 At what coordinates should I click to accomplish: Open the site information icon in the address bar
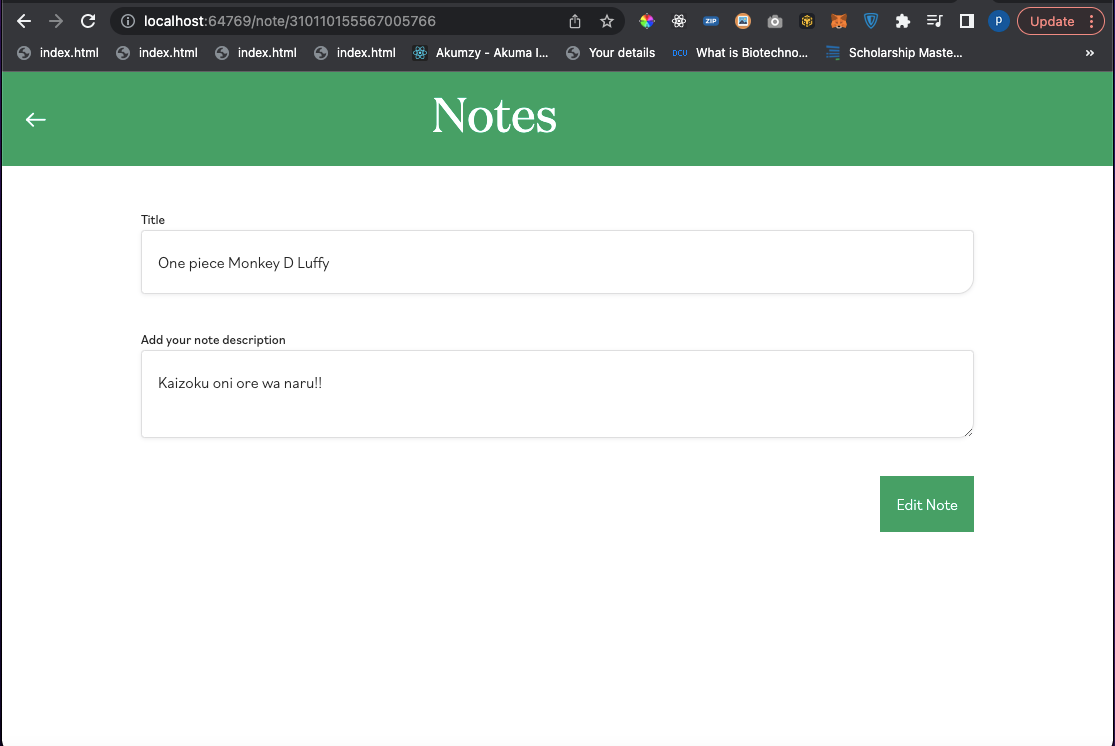(x=128, y=21)
